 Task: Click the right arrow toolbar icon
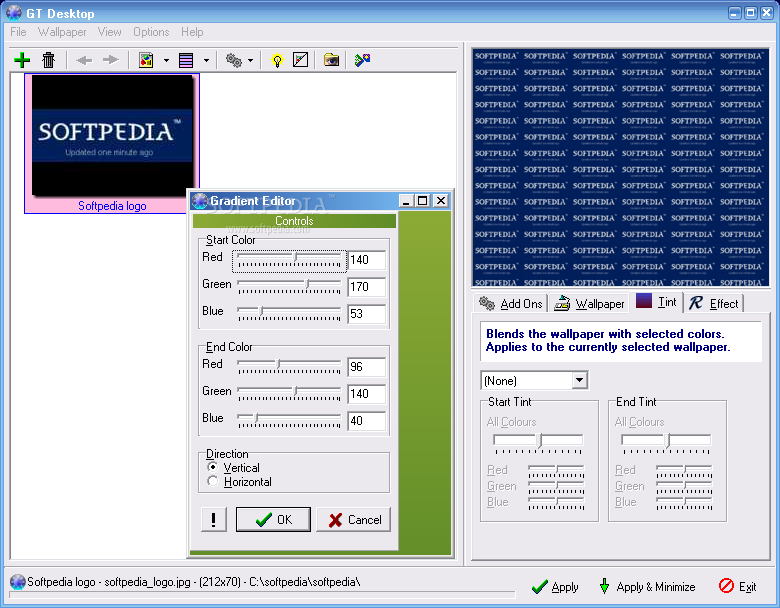pyautogui.click(x=110, y=60)
